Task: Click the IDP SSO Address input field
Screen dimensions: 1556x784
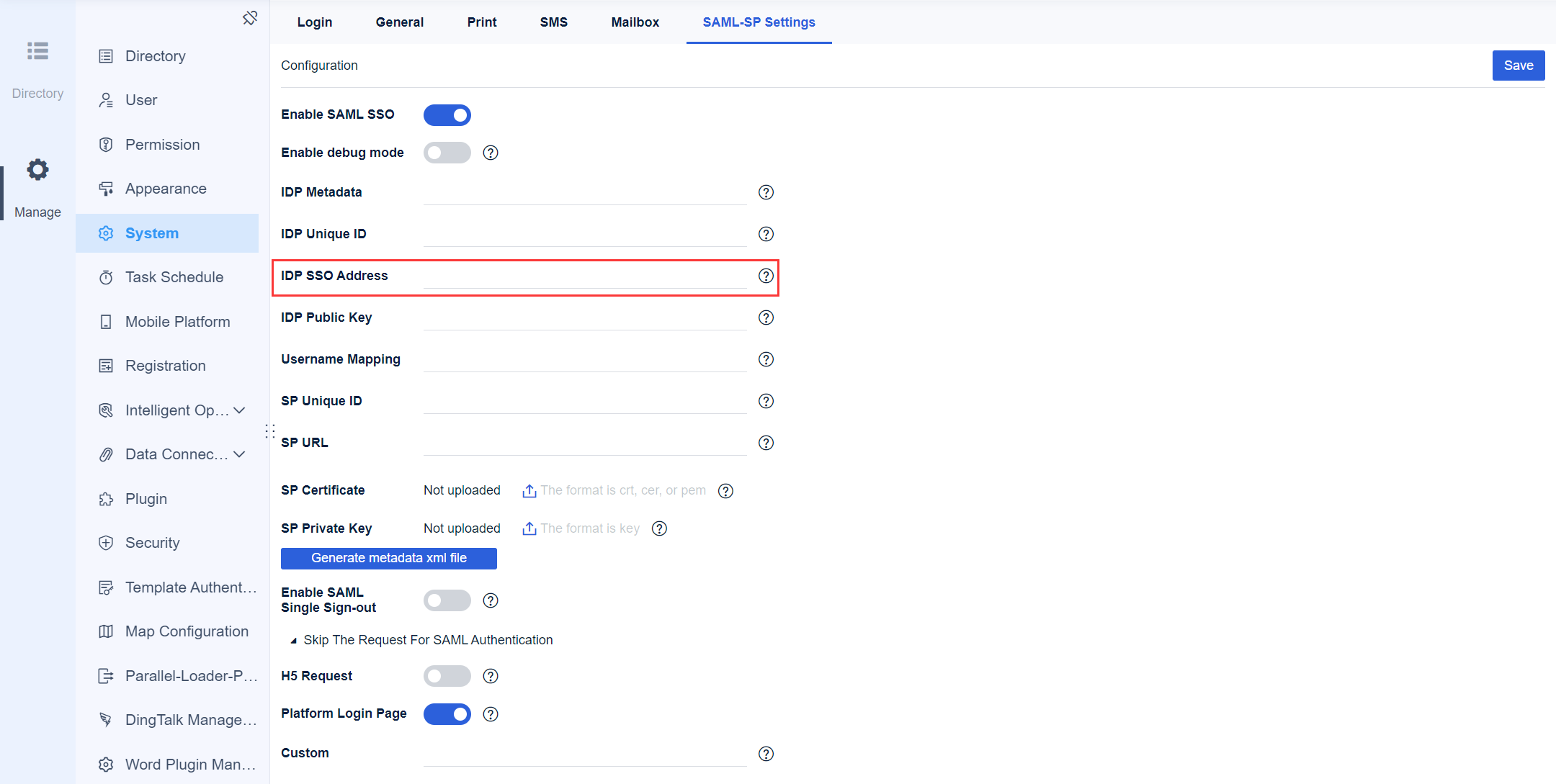Action: pyautogui.click(x=583, y=276)
